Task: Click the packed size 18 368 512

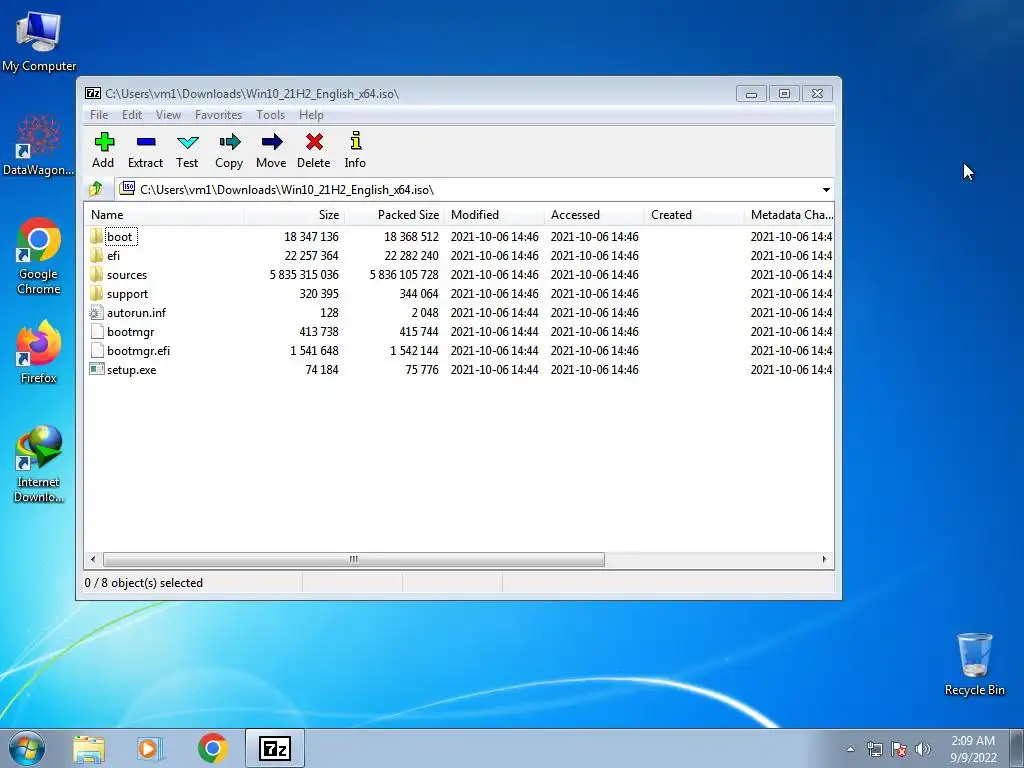Action: click(411, 237)
